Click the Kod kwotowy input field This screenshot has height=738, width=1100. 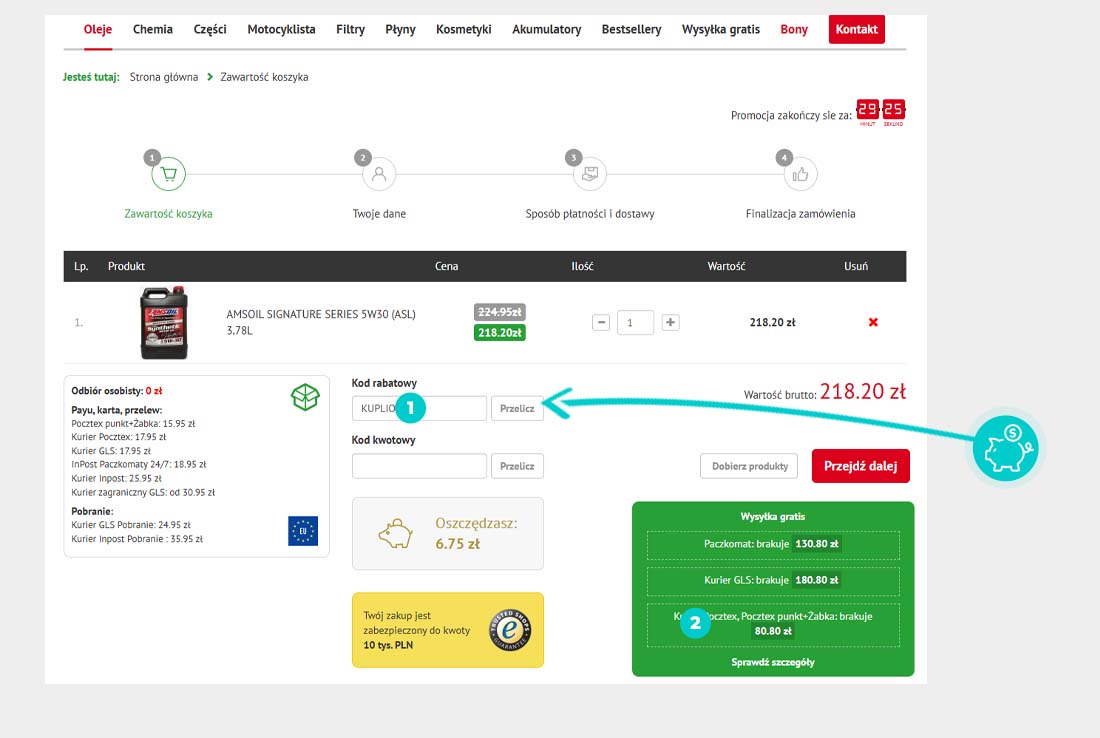click(x=419, y=466)
